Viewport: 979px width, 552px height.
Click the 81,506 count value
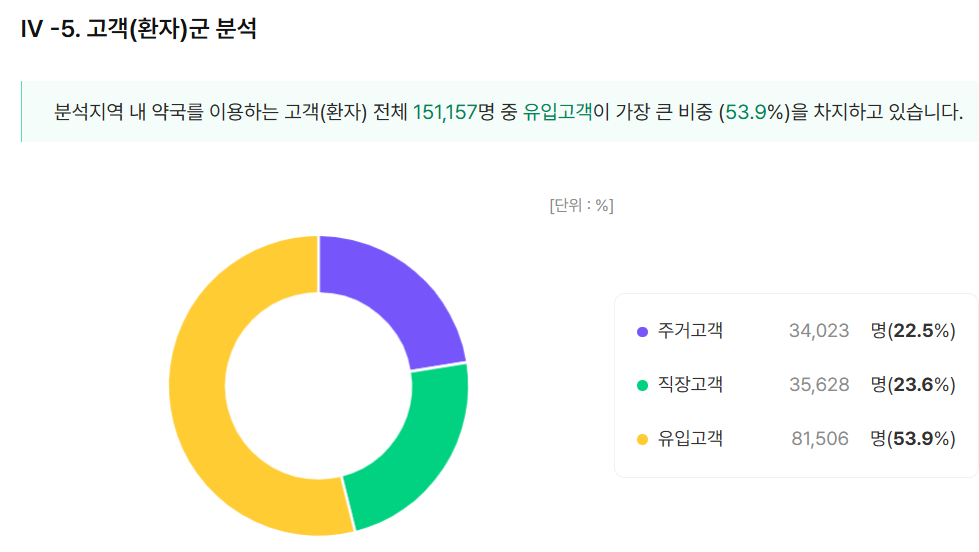point(820,438)
